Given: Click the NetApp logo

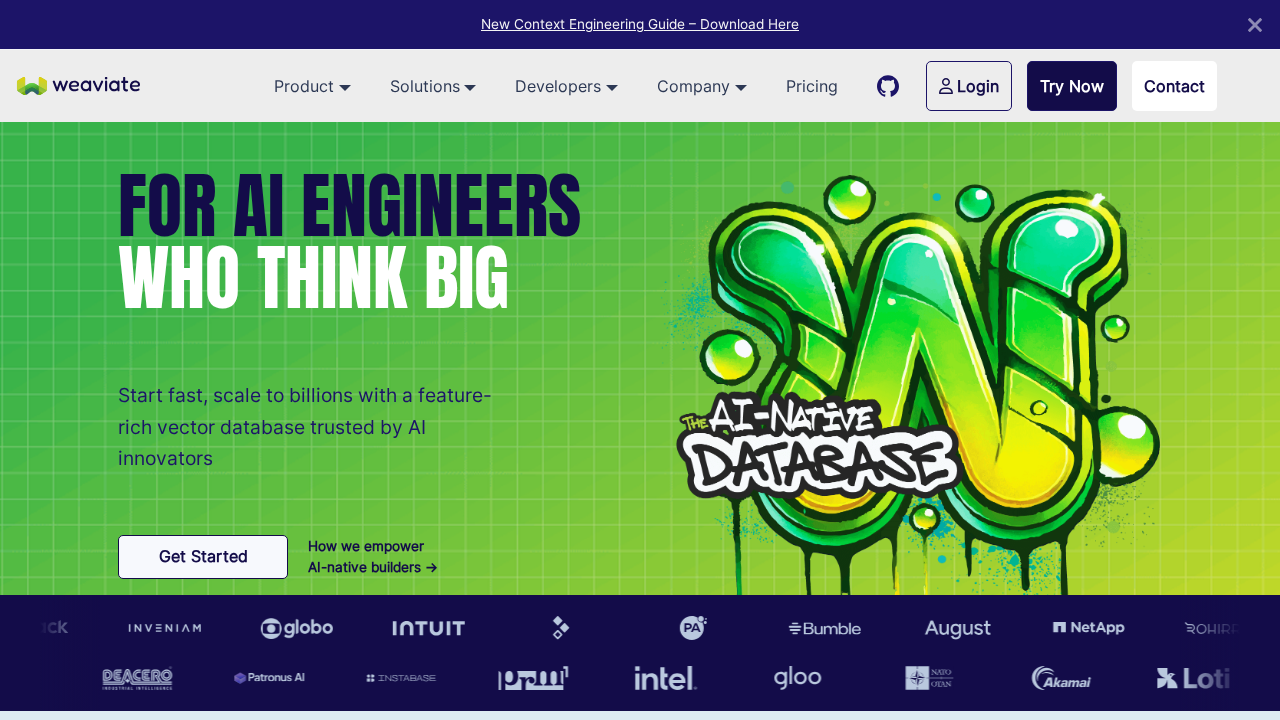Looking at the screenshot, I should tap(1088, 628).
